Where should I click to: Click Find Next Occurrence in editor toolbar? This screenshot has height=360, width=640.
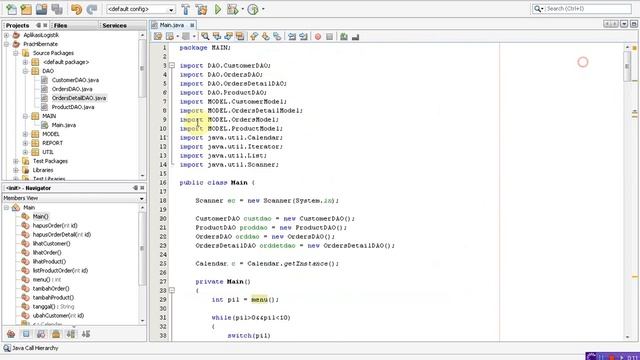pyautogui.click(x=228, y=37)
